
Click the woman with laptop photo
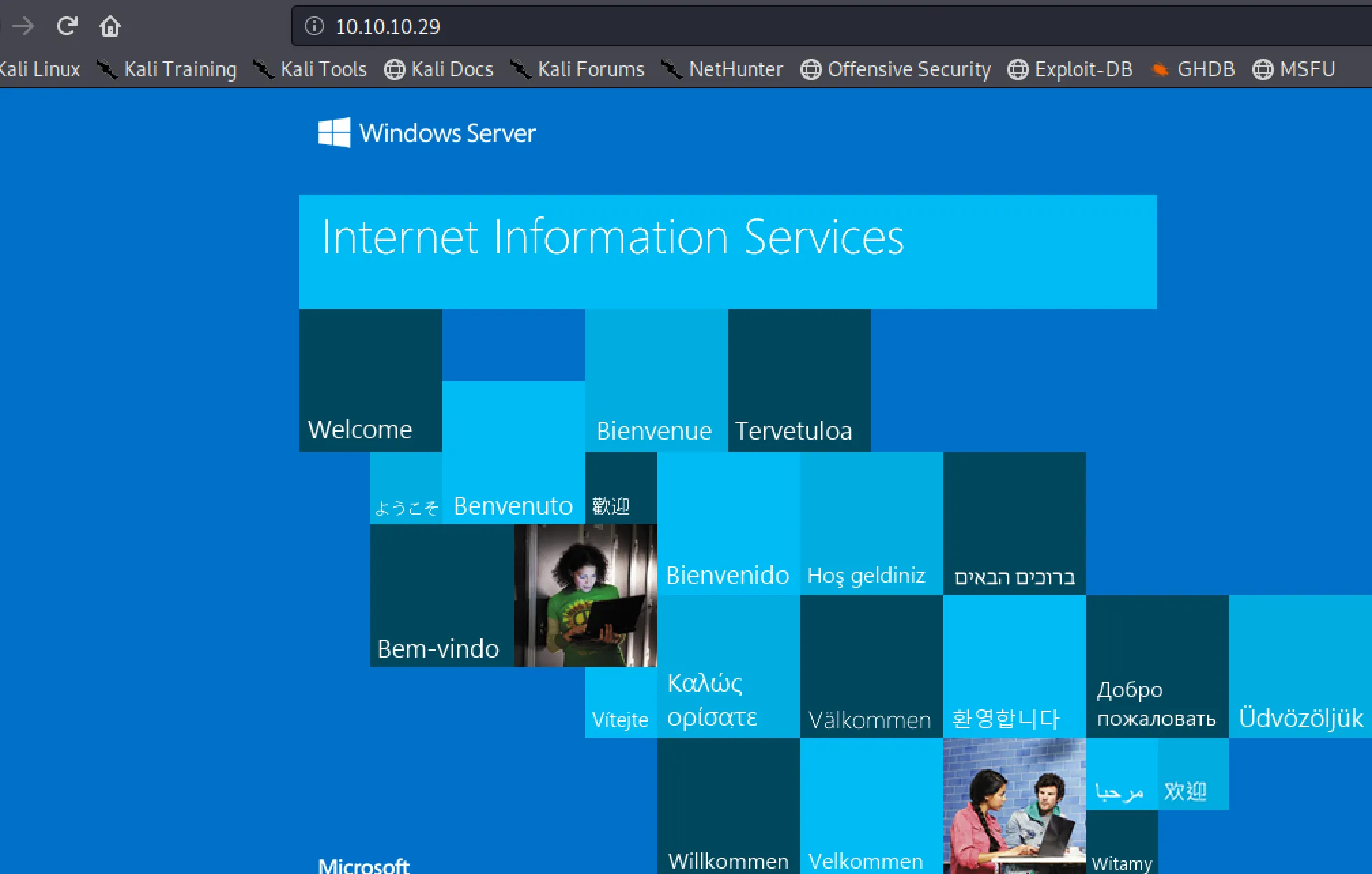point(586,596)
